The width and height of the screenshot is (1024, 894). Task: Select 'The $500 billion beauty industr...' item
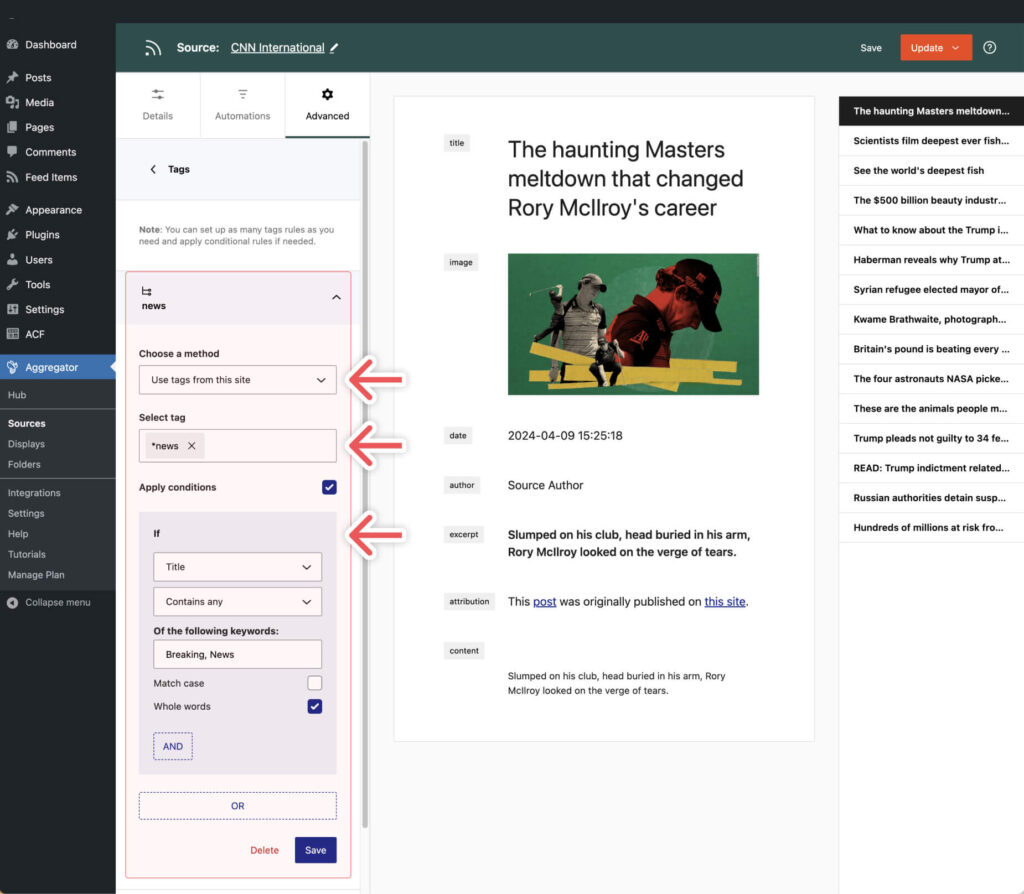(931, 200)
